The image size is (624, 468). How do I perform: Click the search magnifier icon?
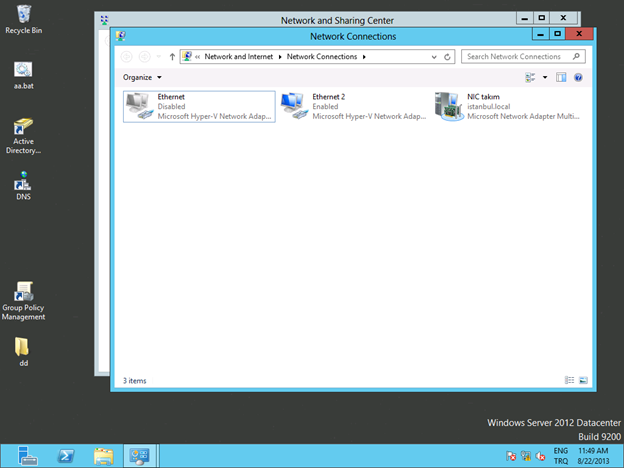point(576,57)
